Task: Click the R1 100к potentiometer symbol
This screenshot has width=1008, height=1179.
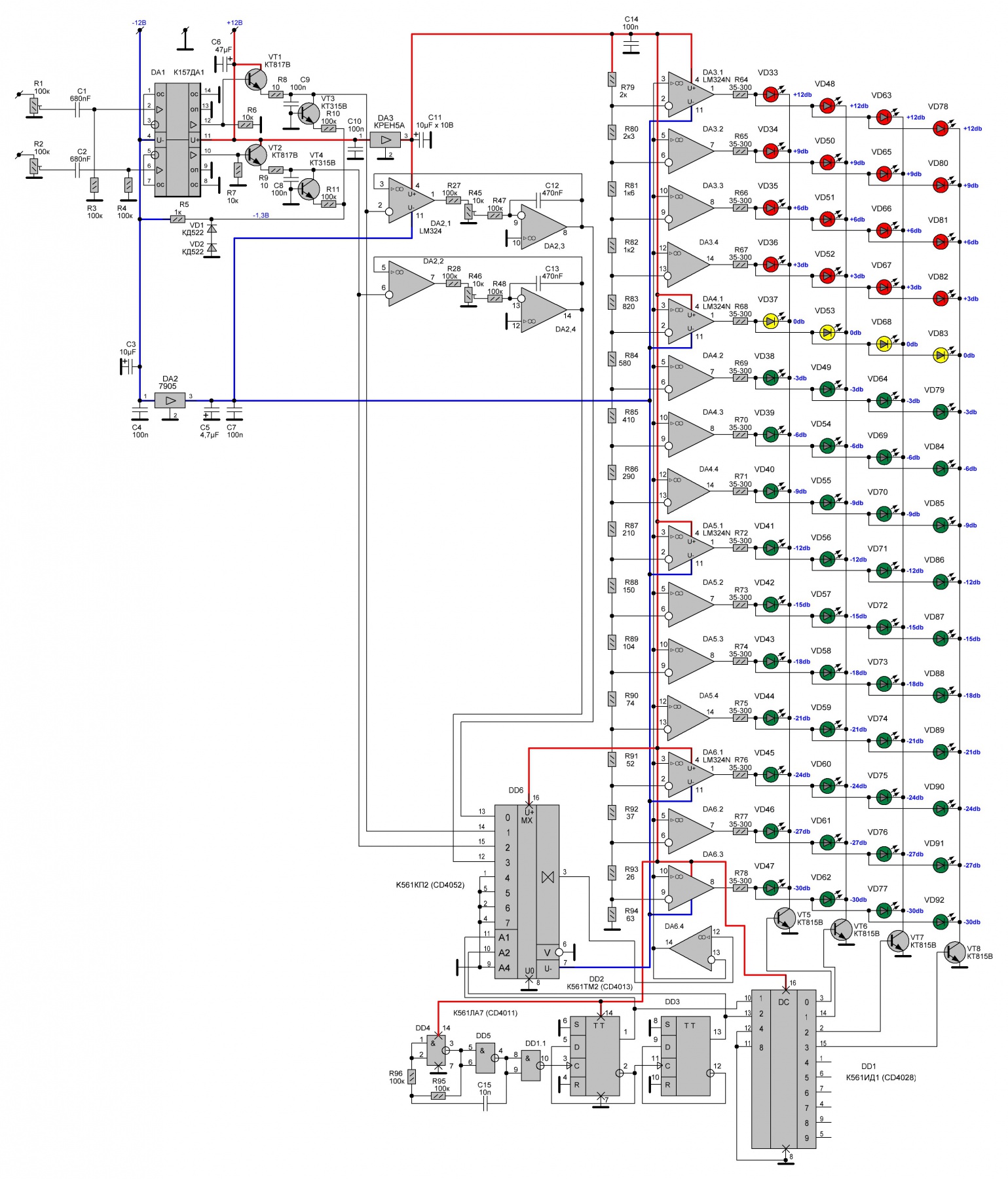Action: pos(33,106)
